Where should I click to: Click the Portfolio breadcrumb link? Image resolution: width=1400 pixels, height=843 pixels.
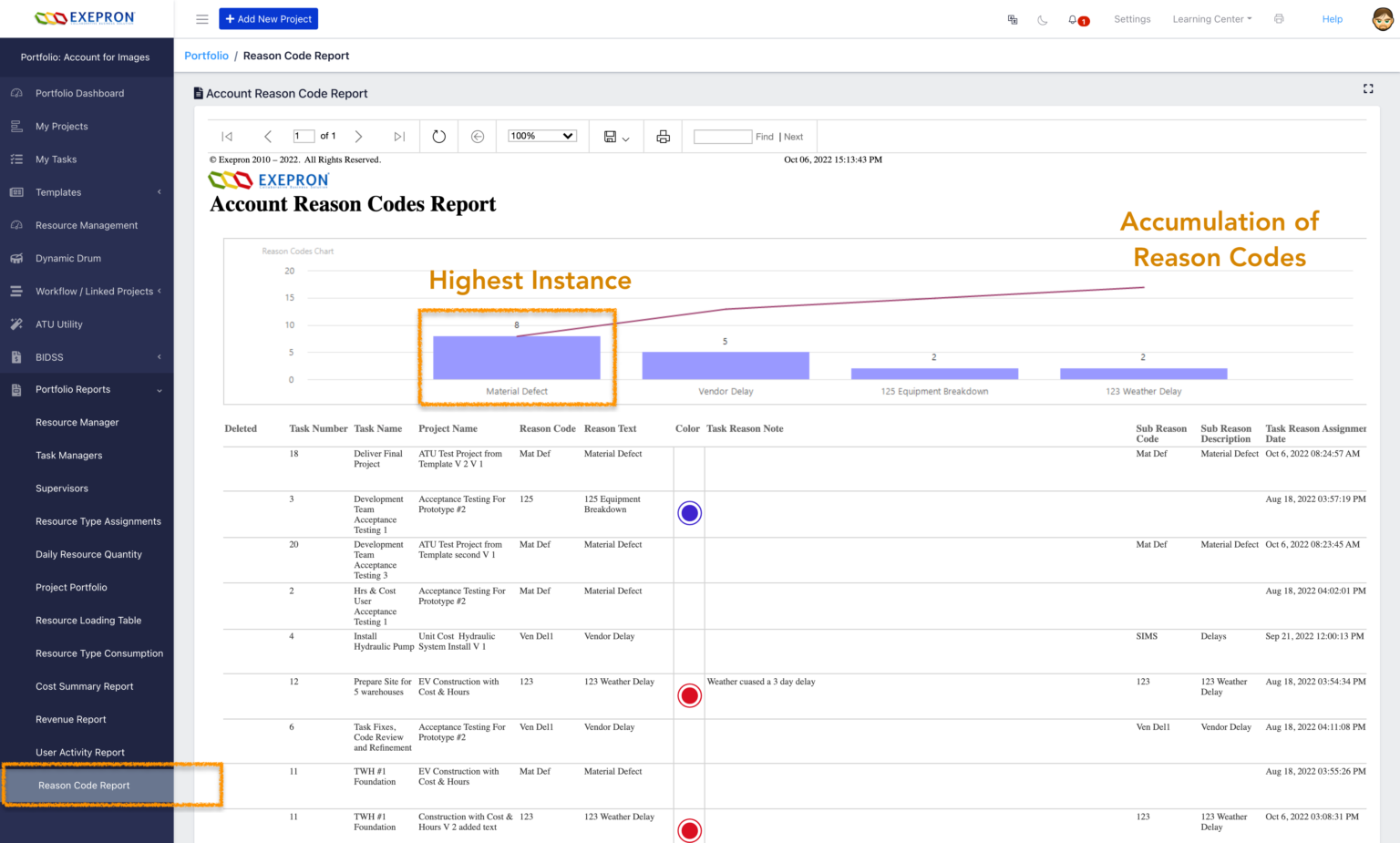click(206, 56)
